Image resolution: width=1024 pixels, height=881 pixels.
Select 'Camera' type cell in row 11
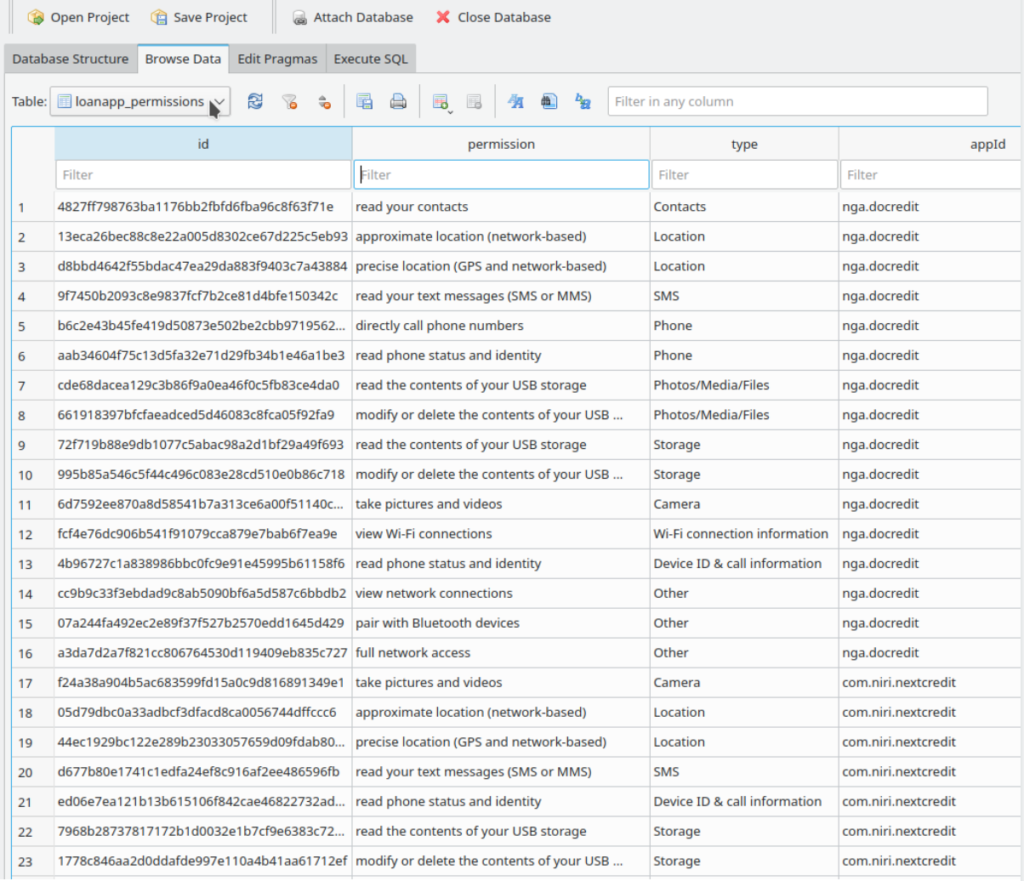[x=744, y=504]
